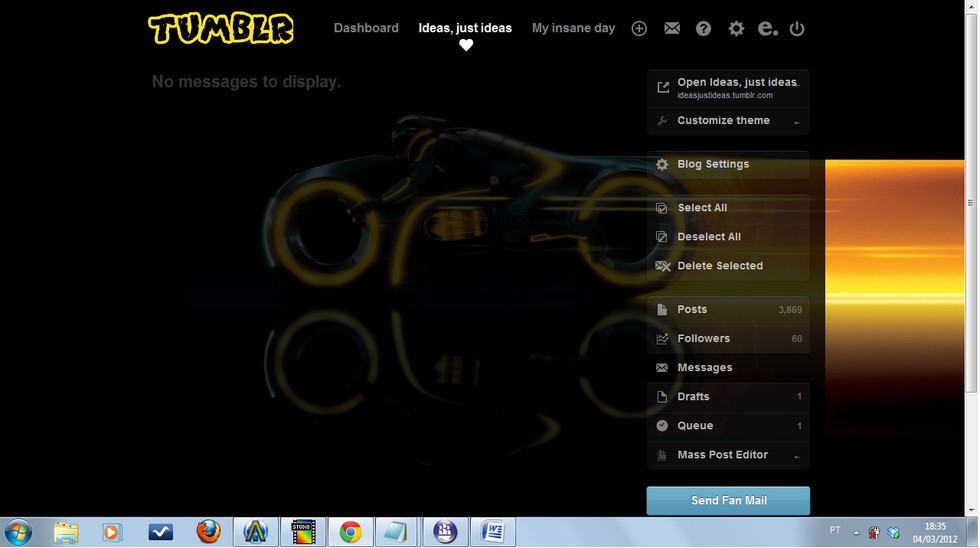Open Blog Settings
The image size is (980, 548).
pyautogui.click(x=728, y=164)
